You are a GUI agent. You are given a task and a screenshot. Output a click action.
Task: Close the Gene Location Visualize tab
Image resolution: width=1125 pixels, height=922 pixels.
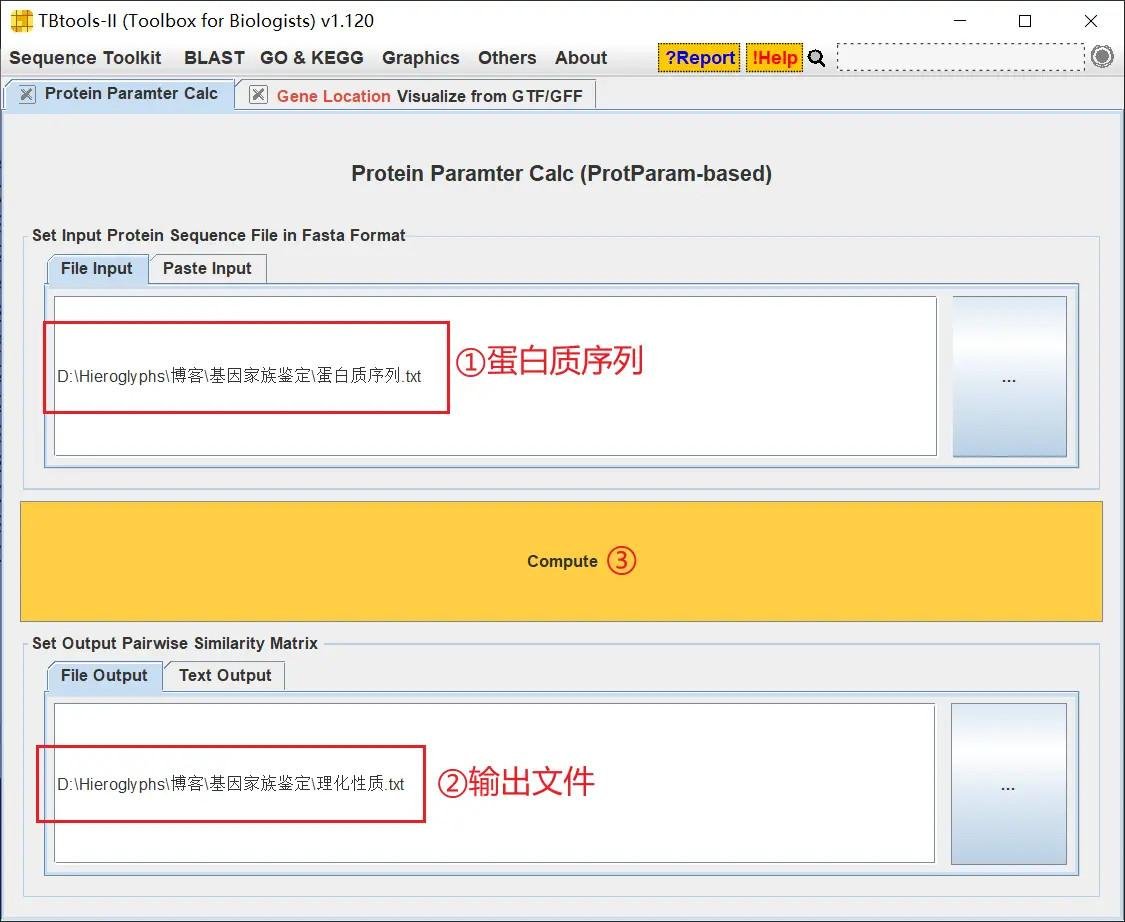pos(258,95)
